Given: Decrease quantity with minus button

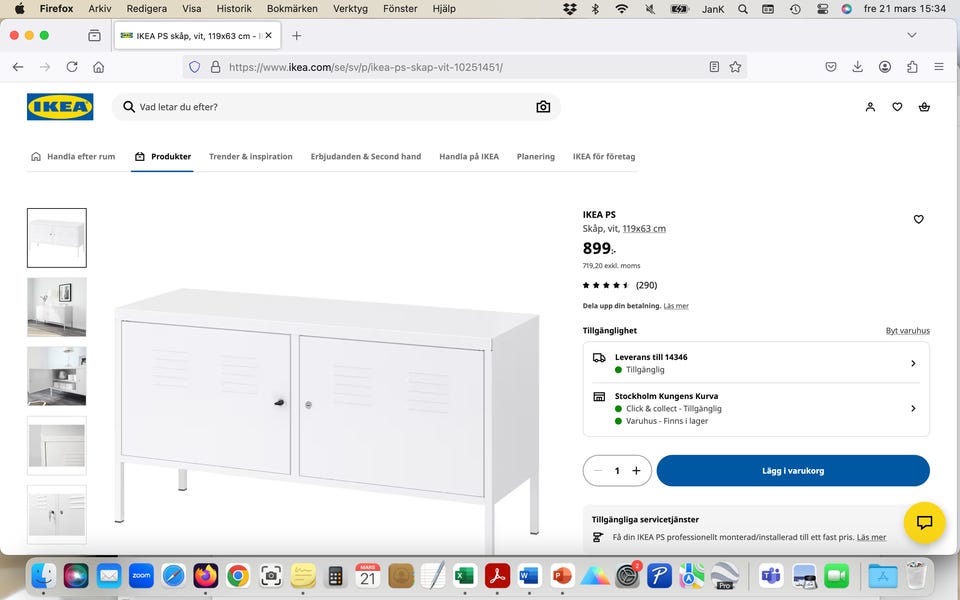Looking at the screenshot, I should click(598, 470).
